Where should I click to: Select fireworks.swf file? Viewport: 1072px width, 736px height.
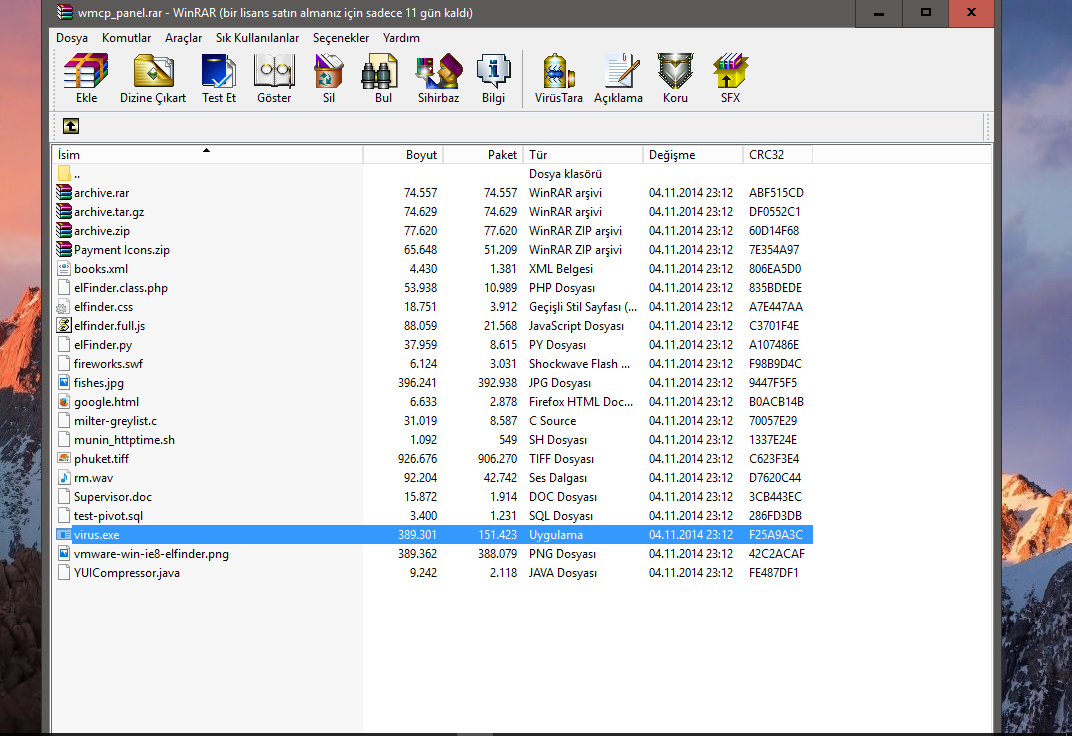[433, 364]
